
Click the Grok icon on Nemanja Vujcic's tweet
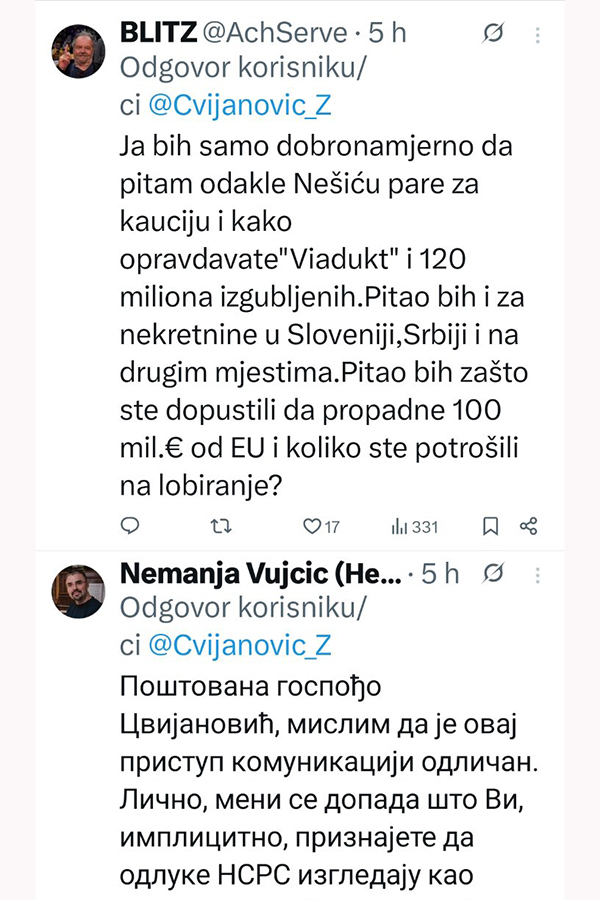click(x=493, y=574)
